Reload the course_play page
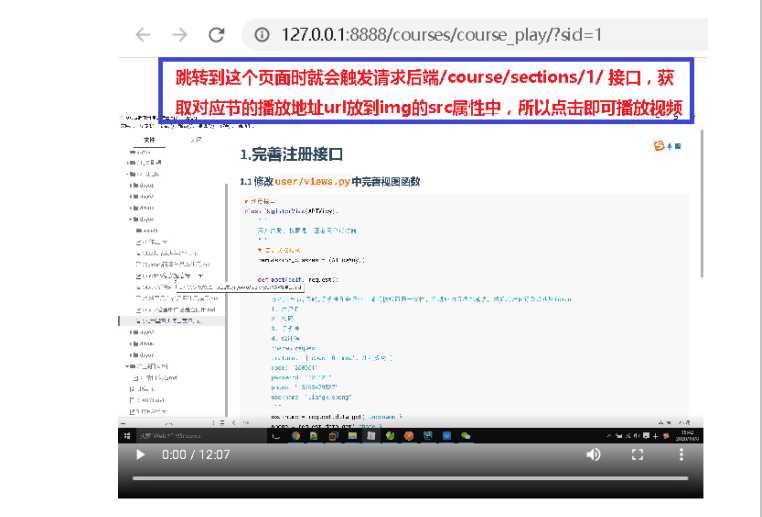762x517 pixels. [x=216, y=34]
